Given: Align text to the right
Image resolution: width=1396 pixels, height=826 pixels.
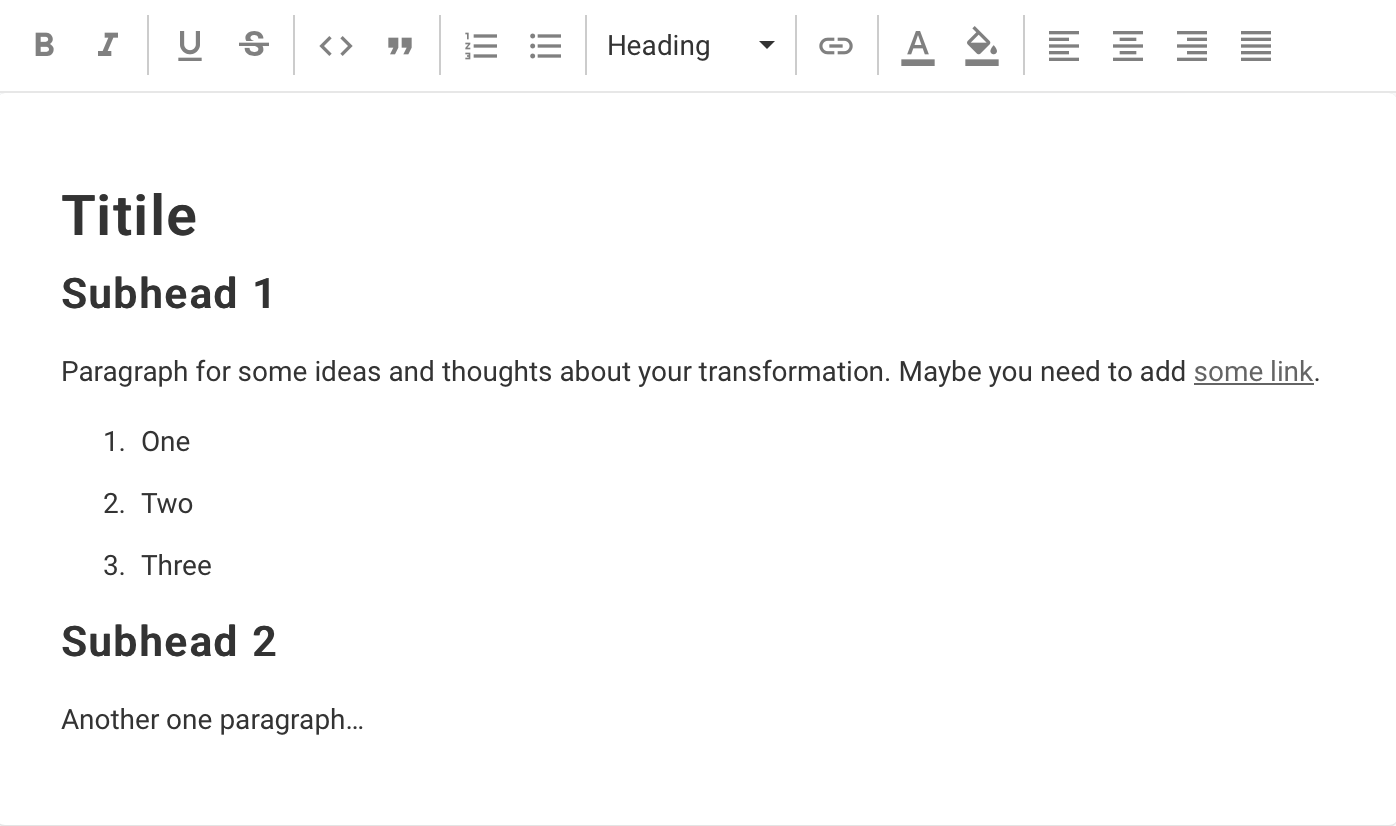Looking at the screenshot, I should coord(1192,46).
